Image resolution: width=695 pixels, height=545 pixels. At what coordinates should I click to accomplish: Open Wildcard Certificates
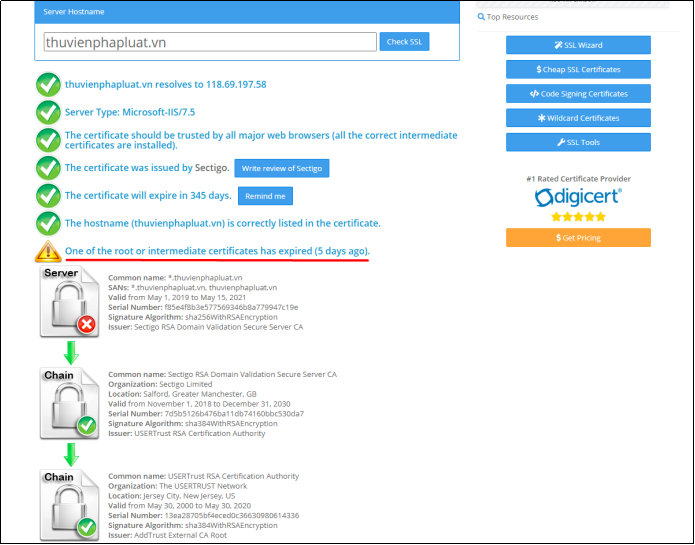pos(578,118)
